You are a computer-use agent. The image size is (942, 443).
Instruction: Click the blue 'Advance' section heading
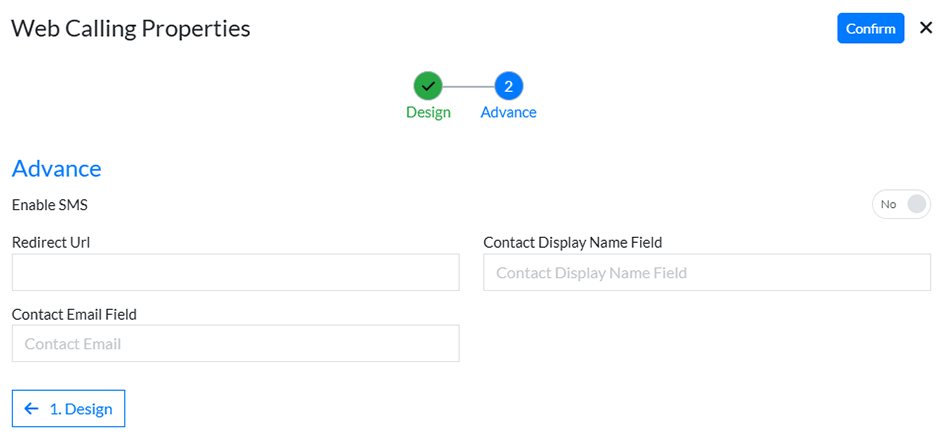click(x=56, y=168)
